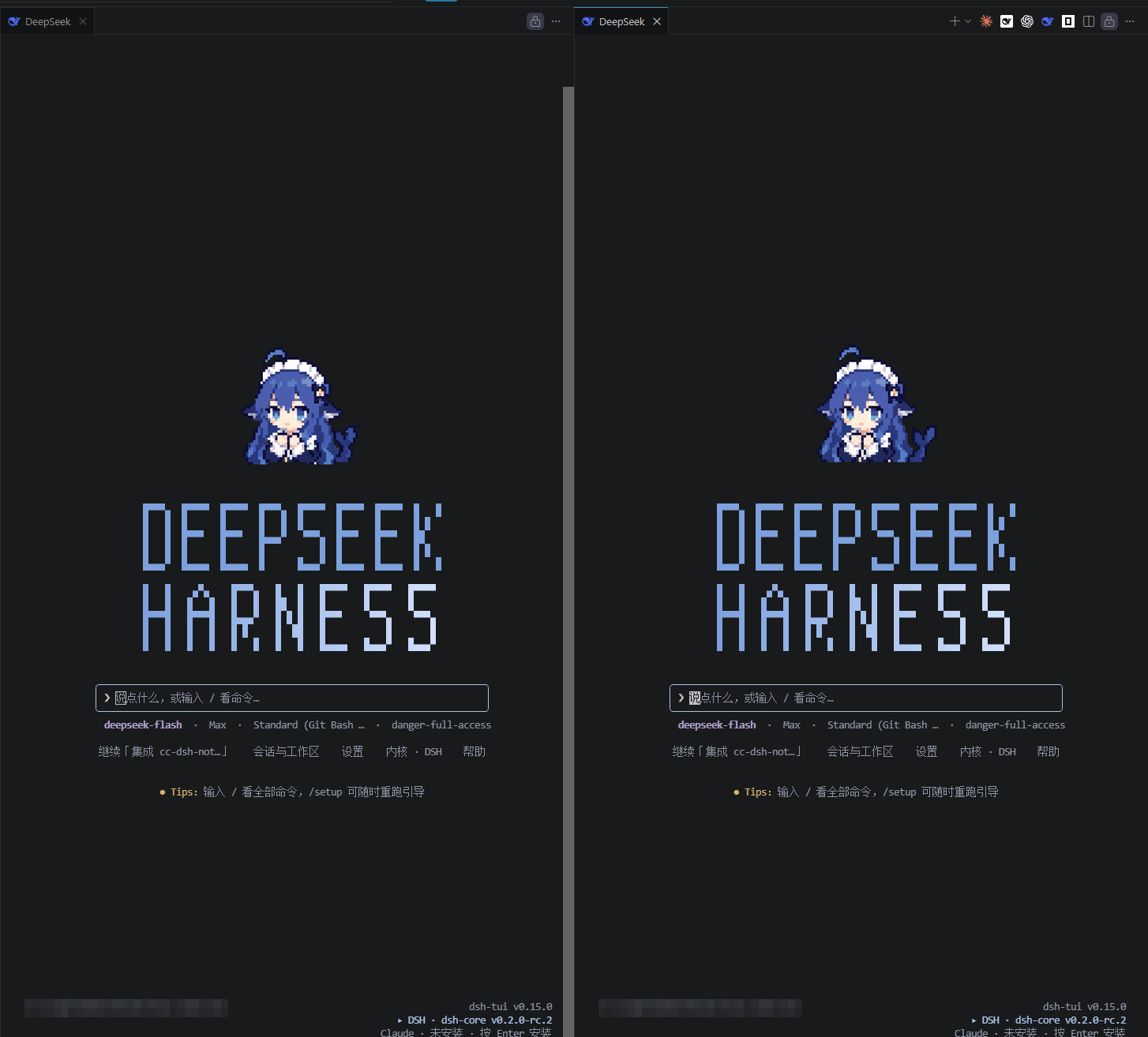1148x1037 pixels.
Task: Open 会话与工作区 in left pane
Action: pyautogui.click(x=286, y=751)
